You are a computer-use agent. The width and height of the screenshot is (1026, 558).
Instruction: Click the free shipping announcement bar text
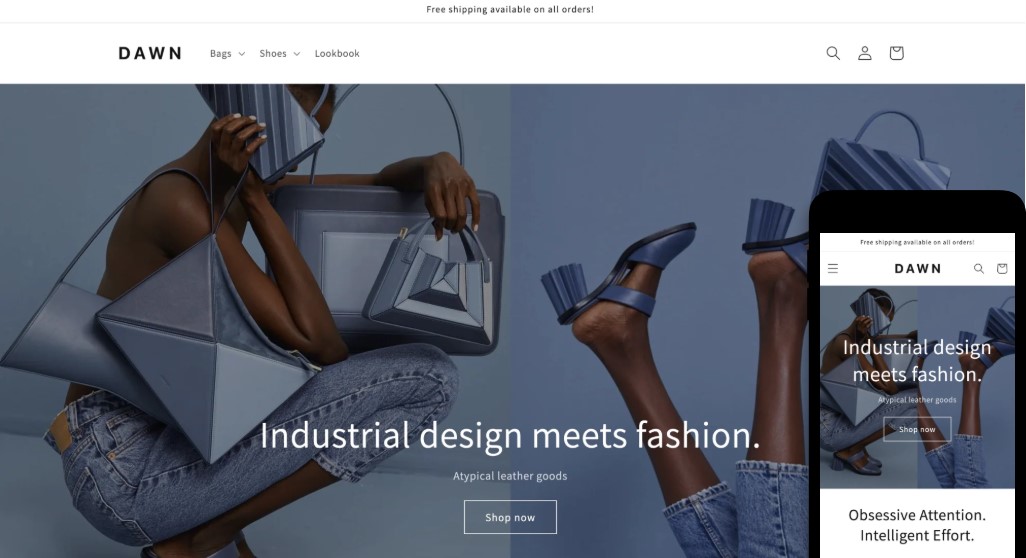510,9
